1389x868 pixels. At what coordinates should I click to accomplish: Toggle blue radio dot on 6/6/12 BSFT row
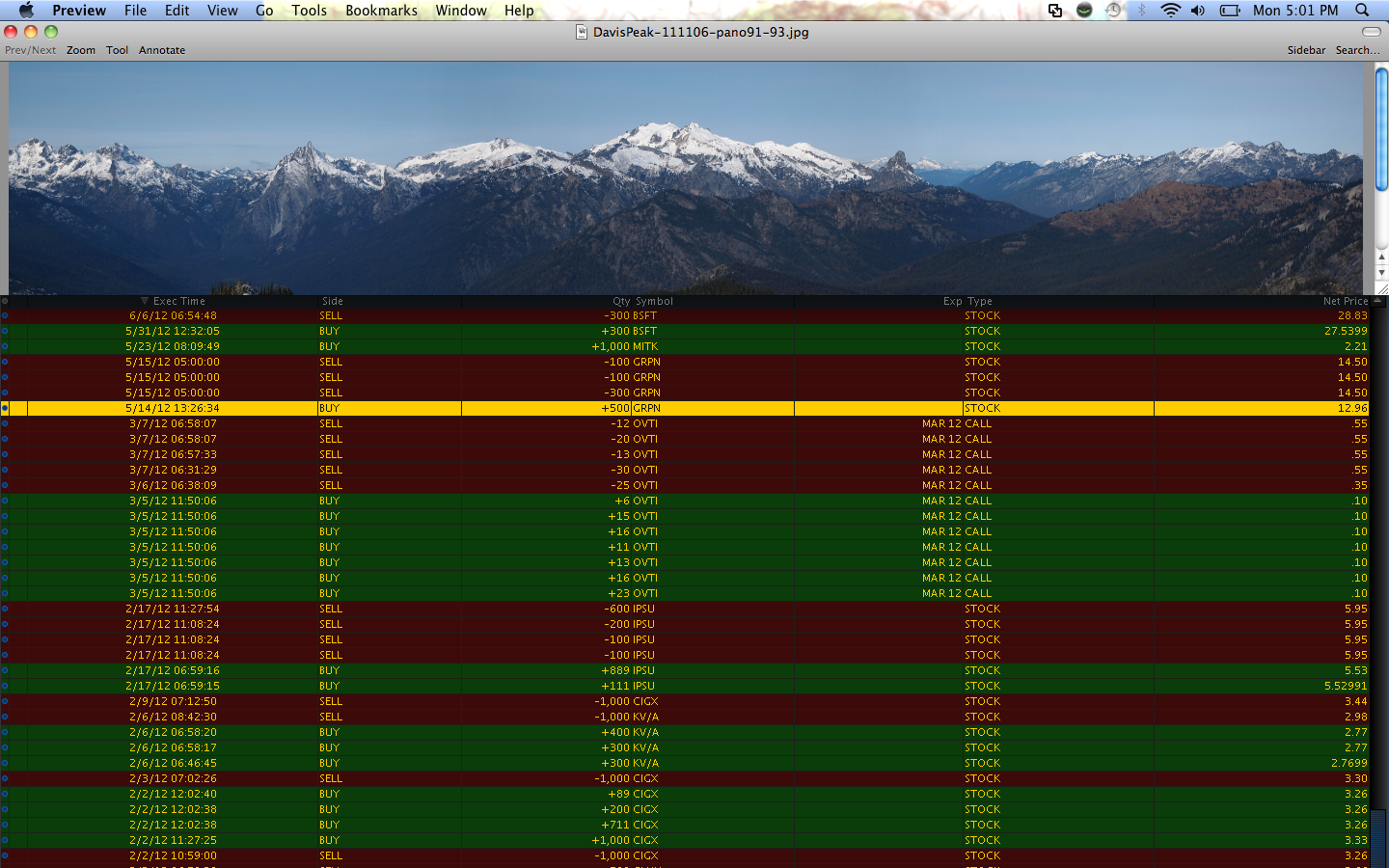(5, 315)
